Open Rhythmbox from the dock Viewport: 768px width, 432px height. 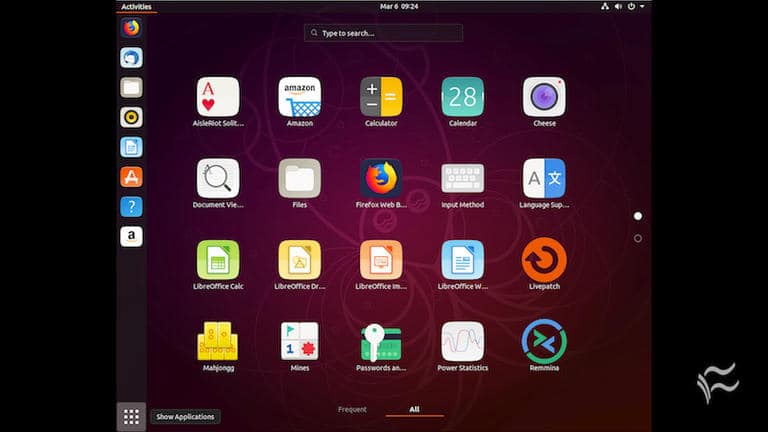click(131, 118)
